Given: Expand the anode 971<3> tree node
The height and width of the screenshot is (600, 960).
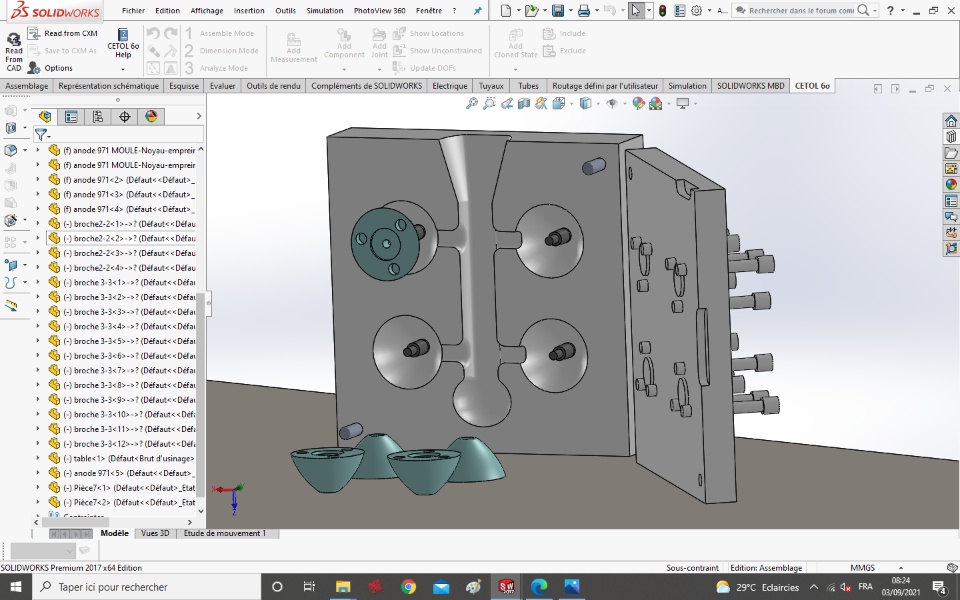Looking at the screenshot, I should pos(39,194).
